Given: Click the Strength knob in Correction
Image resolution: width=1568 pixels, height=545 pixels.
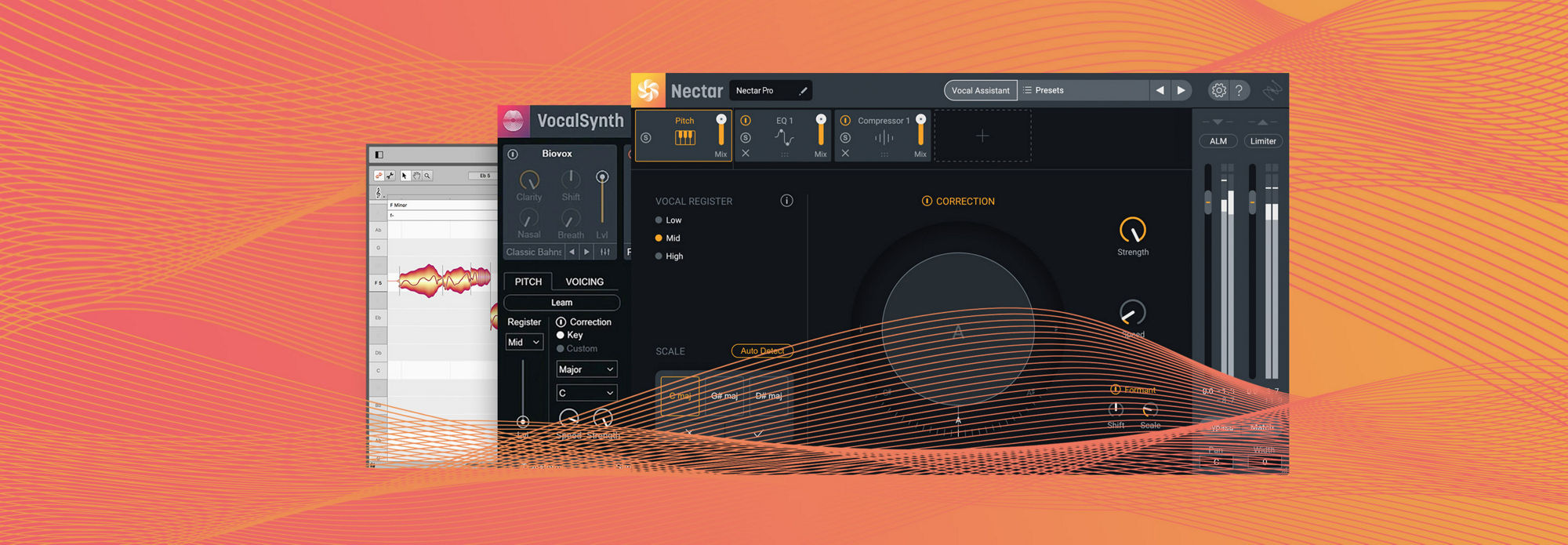Looking at the screenshot, I should coord(1133,231).
